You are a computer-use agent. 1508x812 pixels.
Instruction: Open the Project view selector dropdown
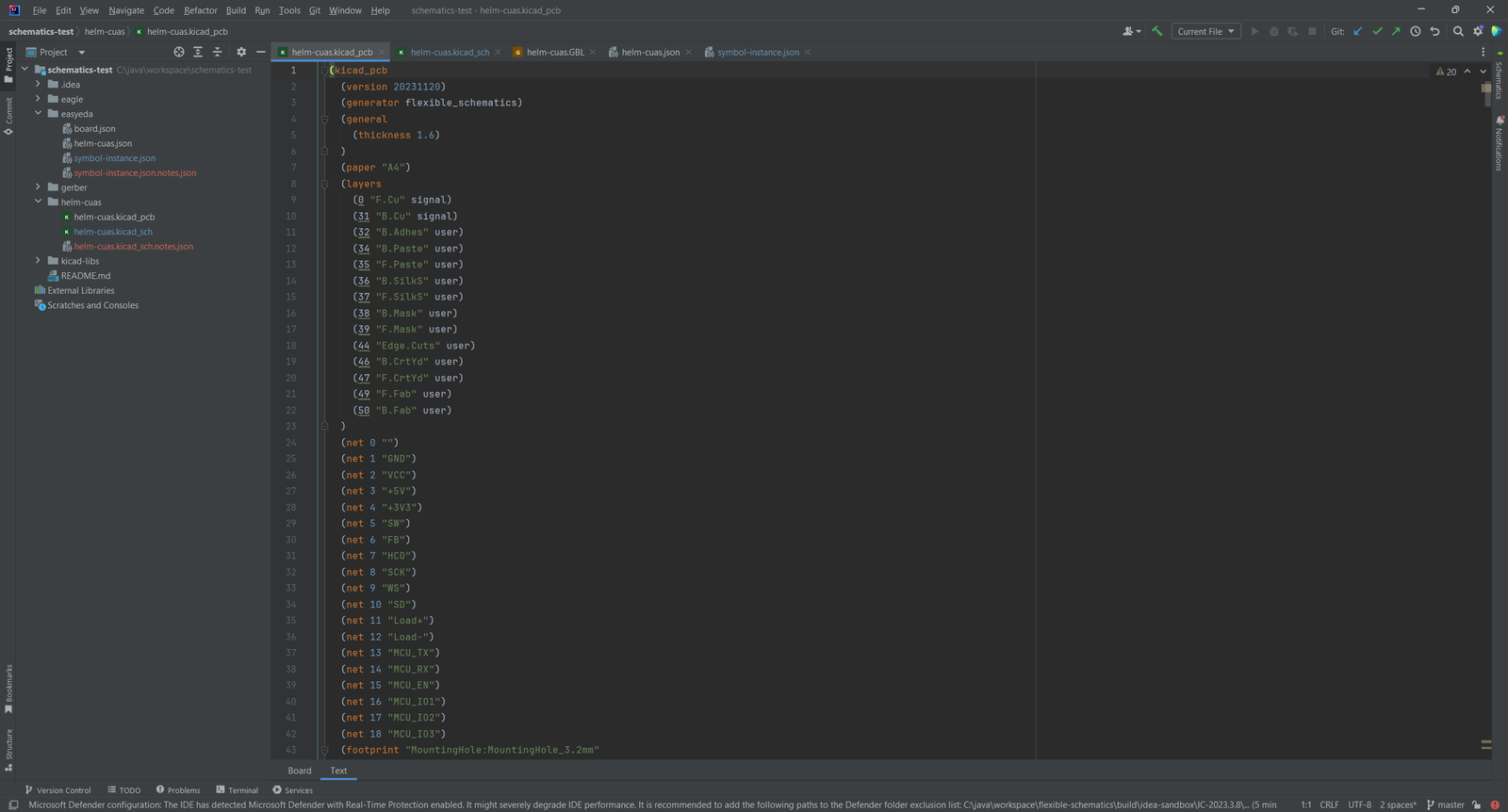[56, 52]
